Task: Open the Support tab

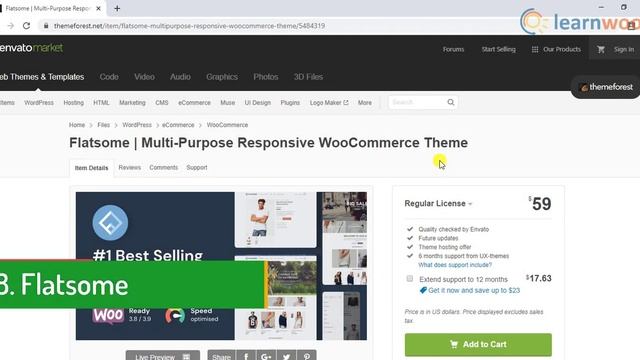Action: click(x=197, y=167)
